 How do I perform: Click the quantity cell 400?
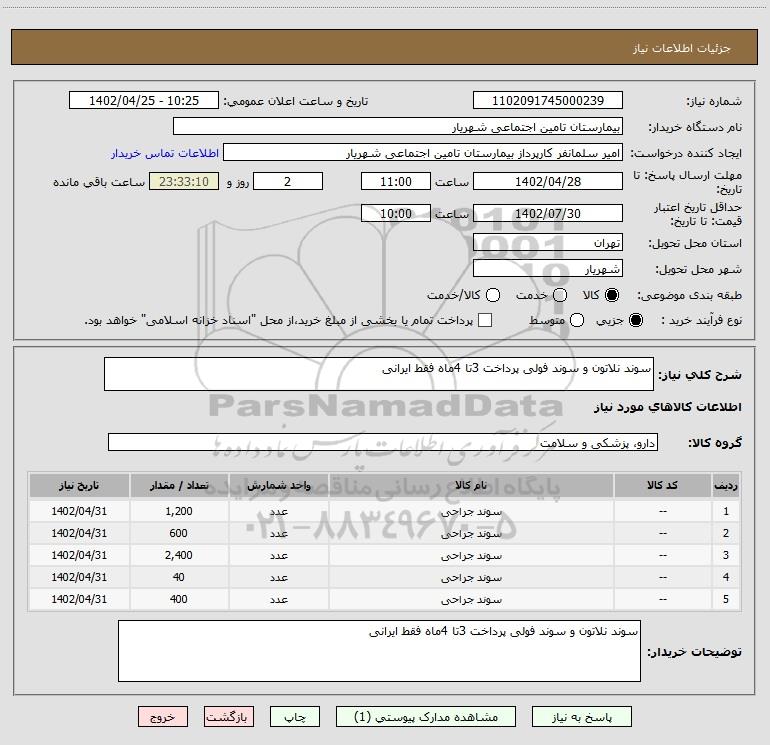[x=179, y=599]
